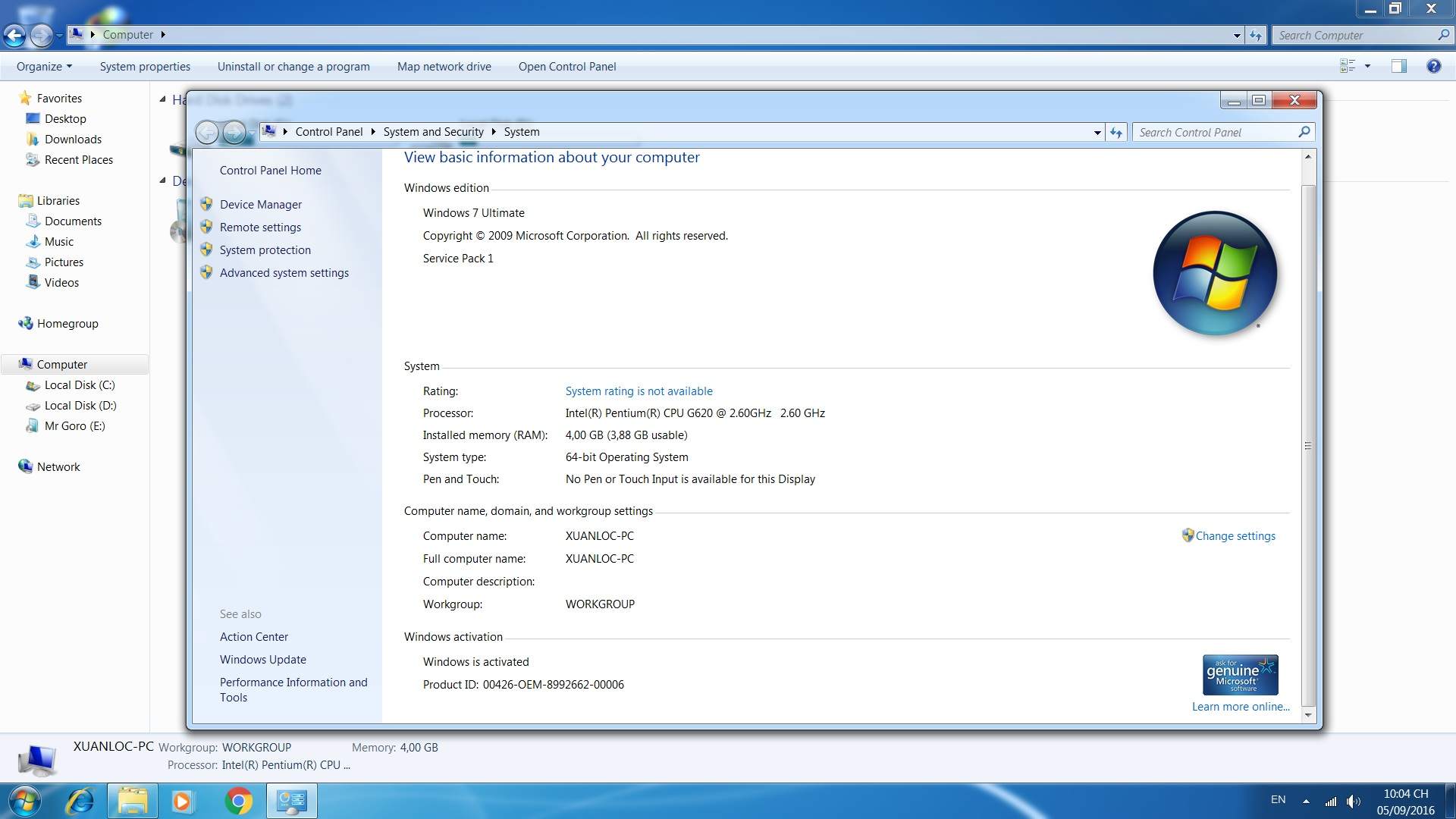This screenshot has height=819, width=1456.
Task: Open the Explorer help question-mark icon
Action: (1433, 66)
